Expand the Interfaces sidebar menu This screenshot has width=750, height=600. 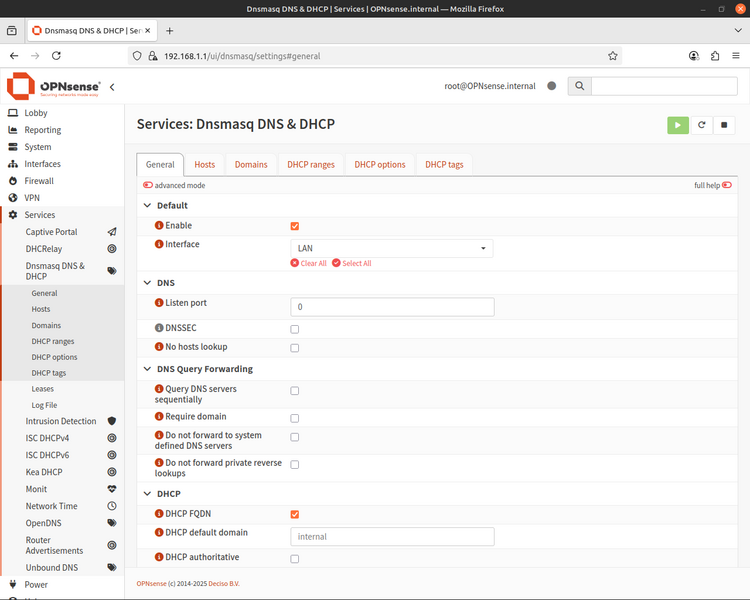[43, 164]
